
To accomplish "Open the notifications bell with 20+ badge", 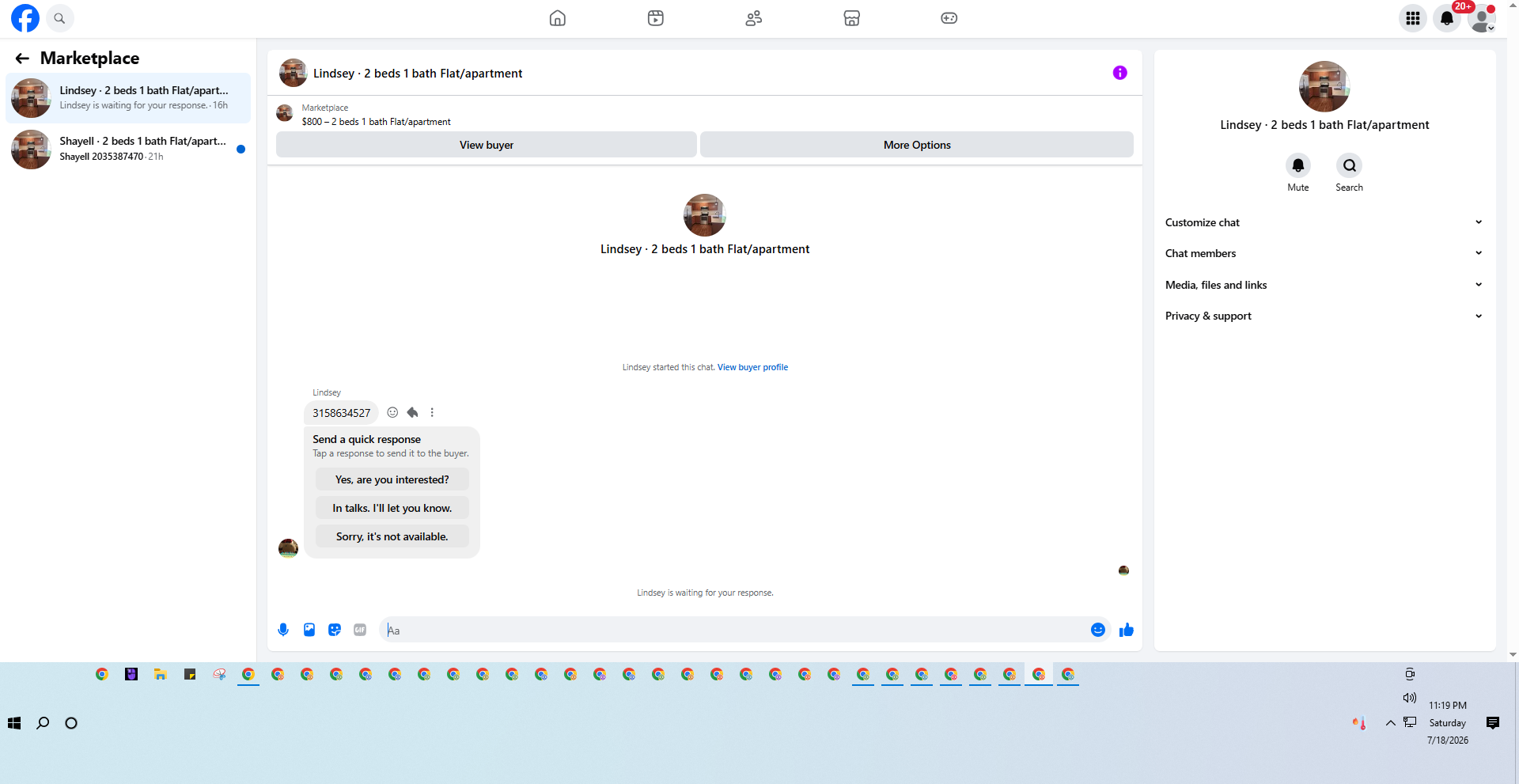I will coord(1447,18).
